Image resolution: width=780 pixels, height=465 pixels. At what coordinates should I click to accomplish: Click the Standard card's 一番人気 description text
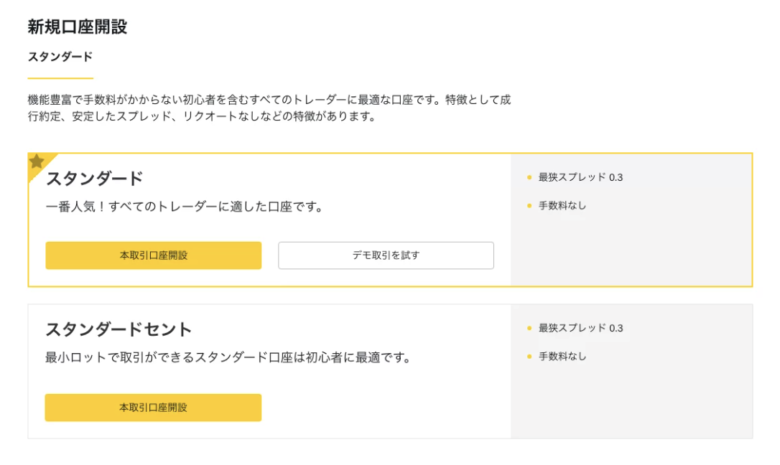tap(185, 206)
